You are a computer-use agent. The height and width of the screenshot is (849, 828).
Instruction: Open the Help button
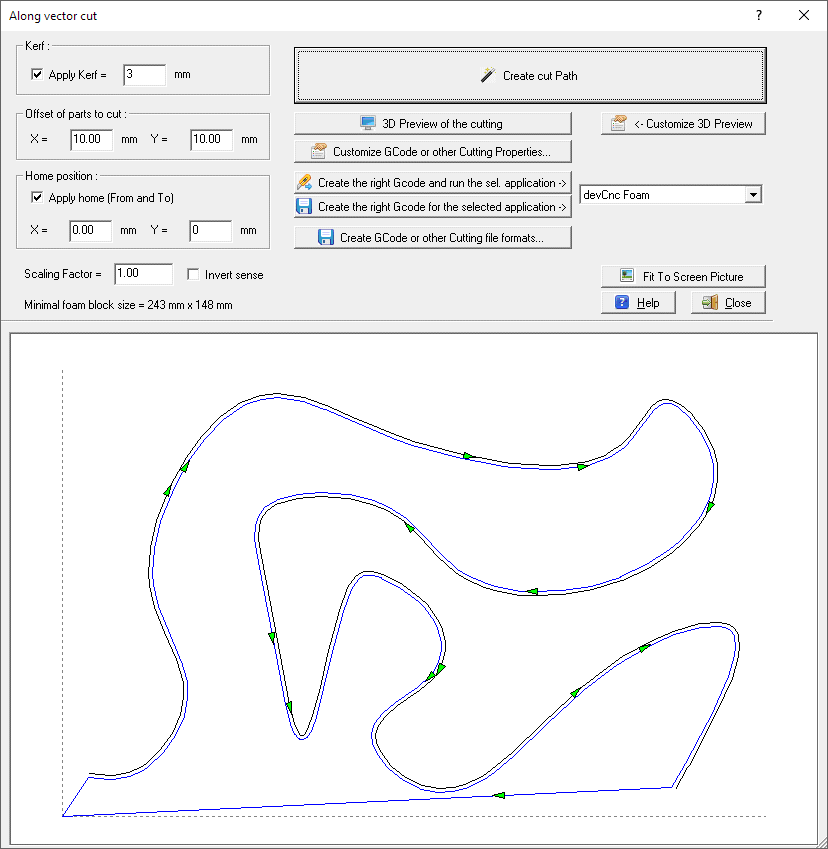click(x=638, y=303)
